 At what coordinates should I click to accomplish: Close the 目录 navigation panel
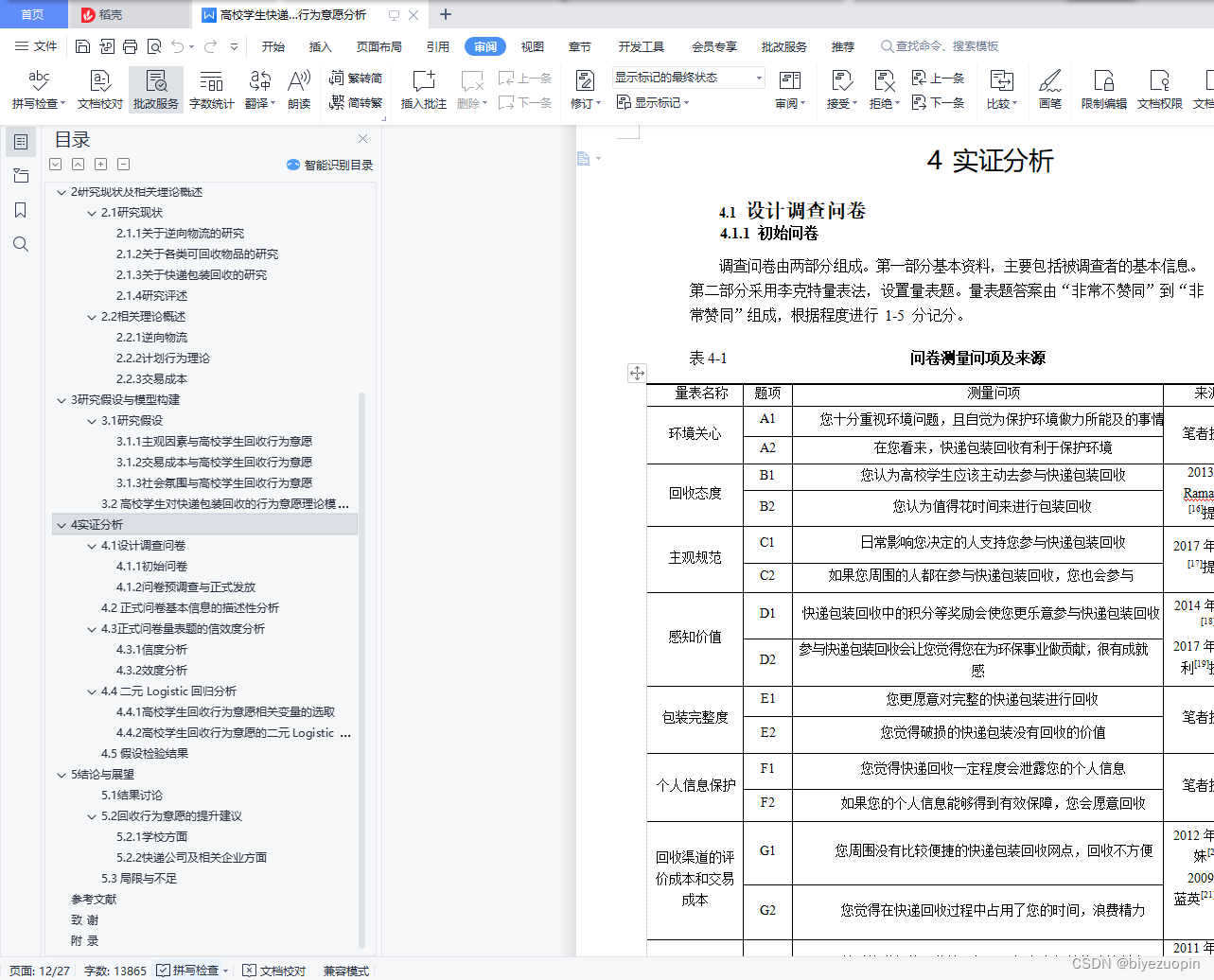[362, 139]
